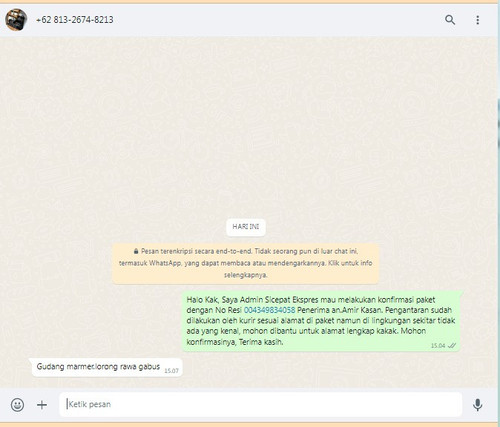
Task: Open the emoji picker
Action: point(17,405)
